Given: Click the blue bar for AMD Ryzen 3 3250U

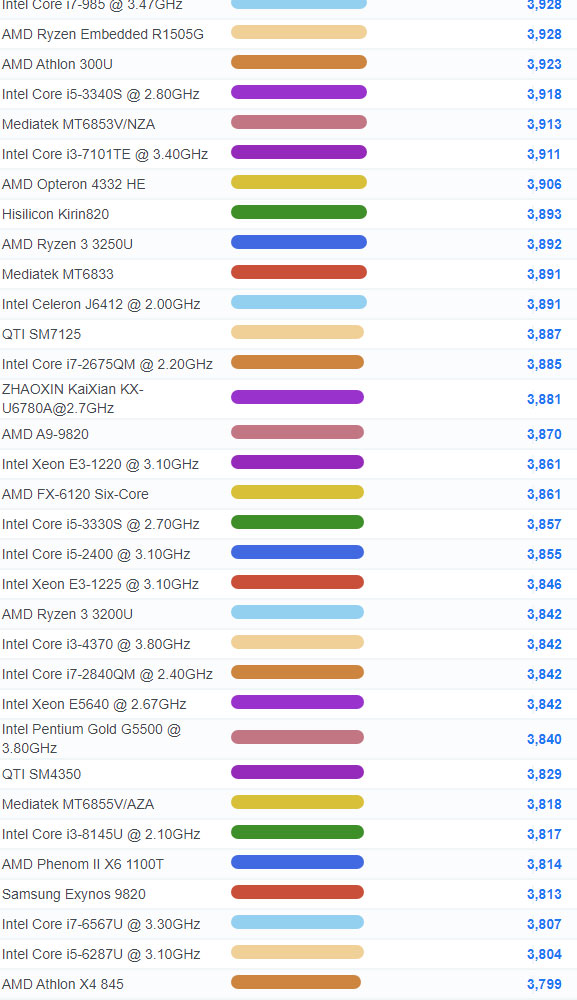Looking at the screenshot, I should click(x=298, y=242).
